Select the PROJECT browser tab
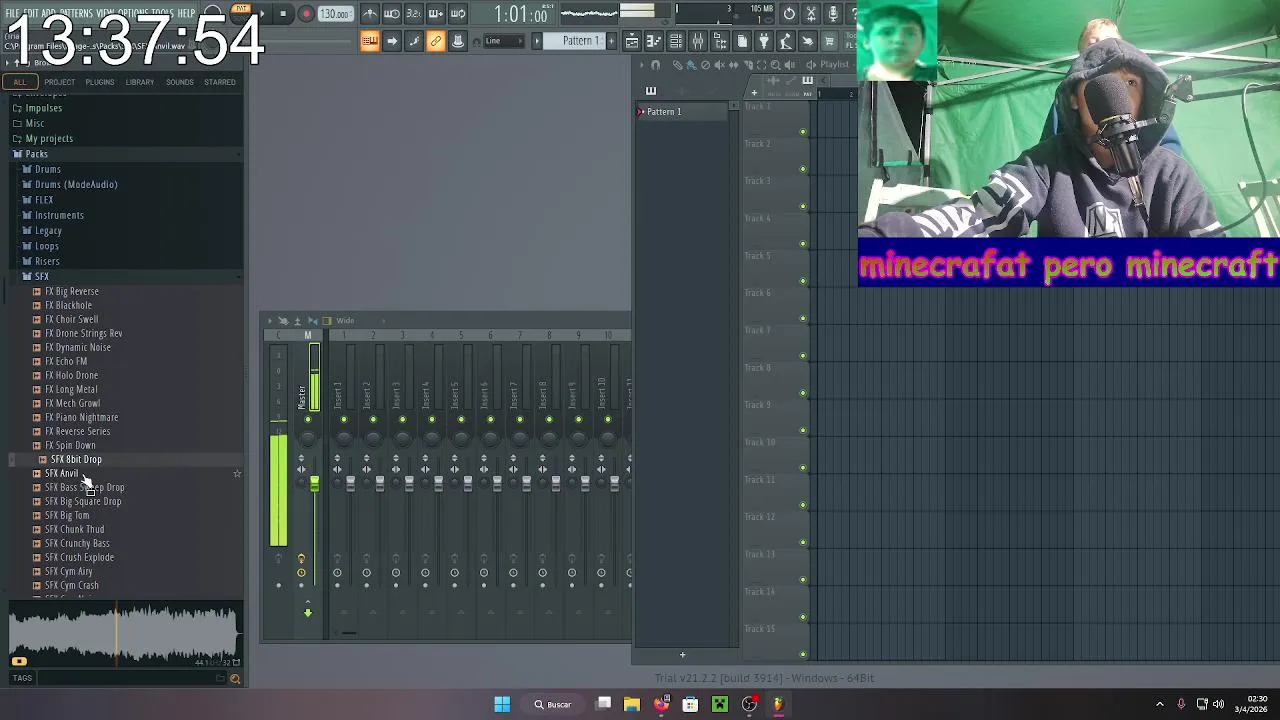The width and height of the screenshot is (1280, 720). point(59,82)
